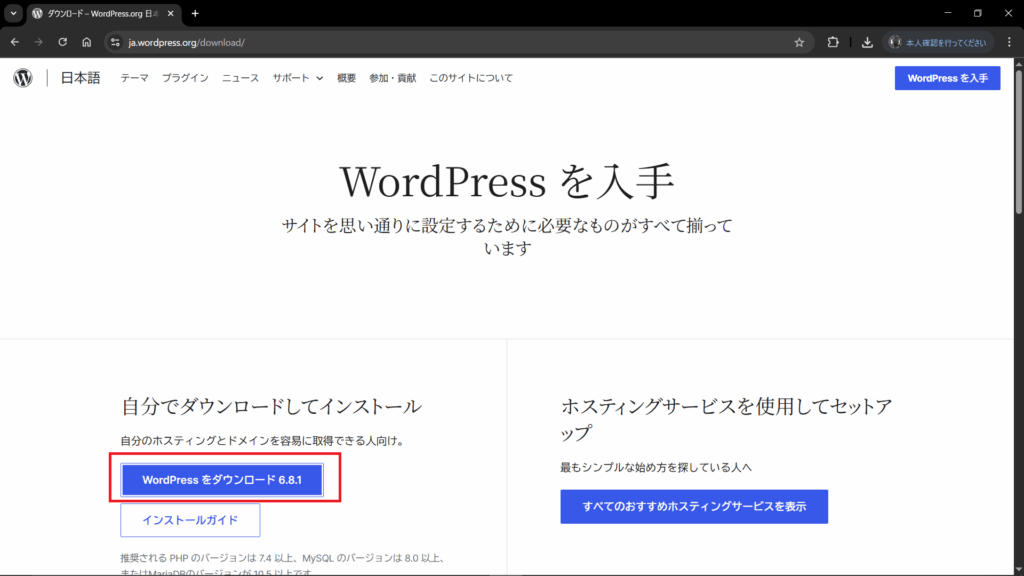
Task: View site information icon in address bar
Action: (116, 42)
